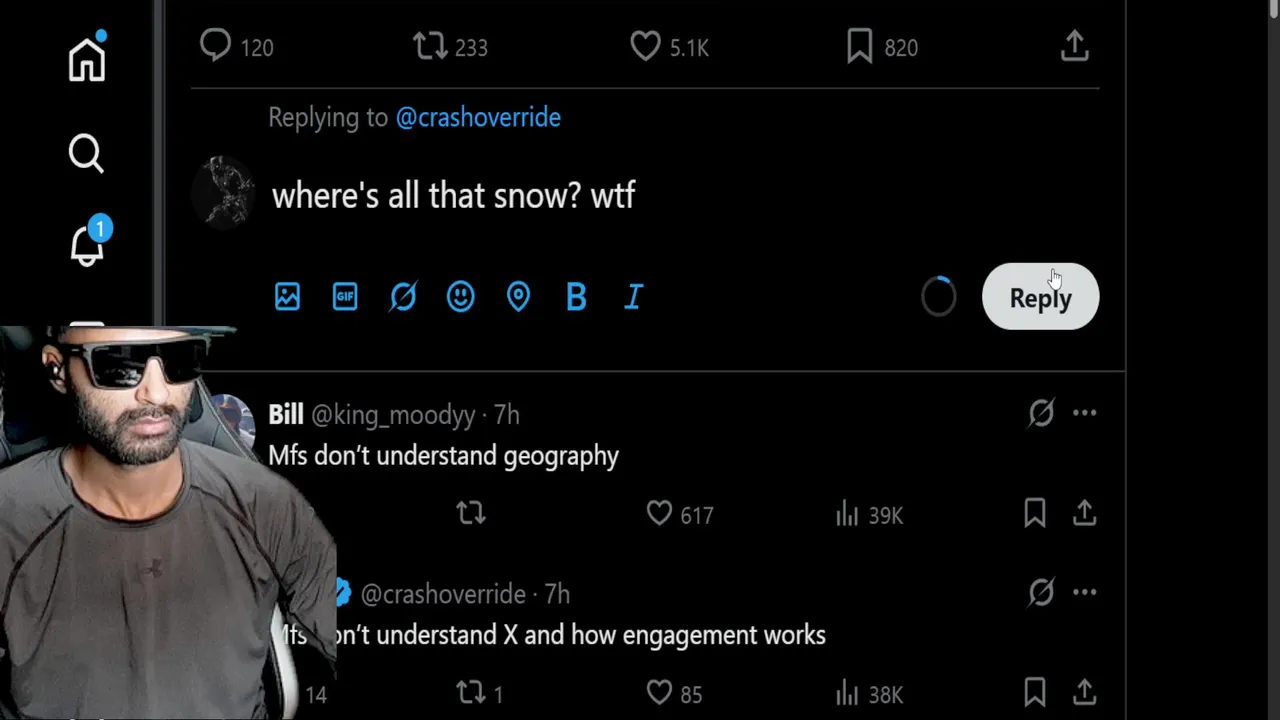Viewport: 1280px width, 720px height.
Task: Open Bill's profile name link
Action: point(286,415)
